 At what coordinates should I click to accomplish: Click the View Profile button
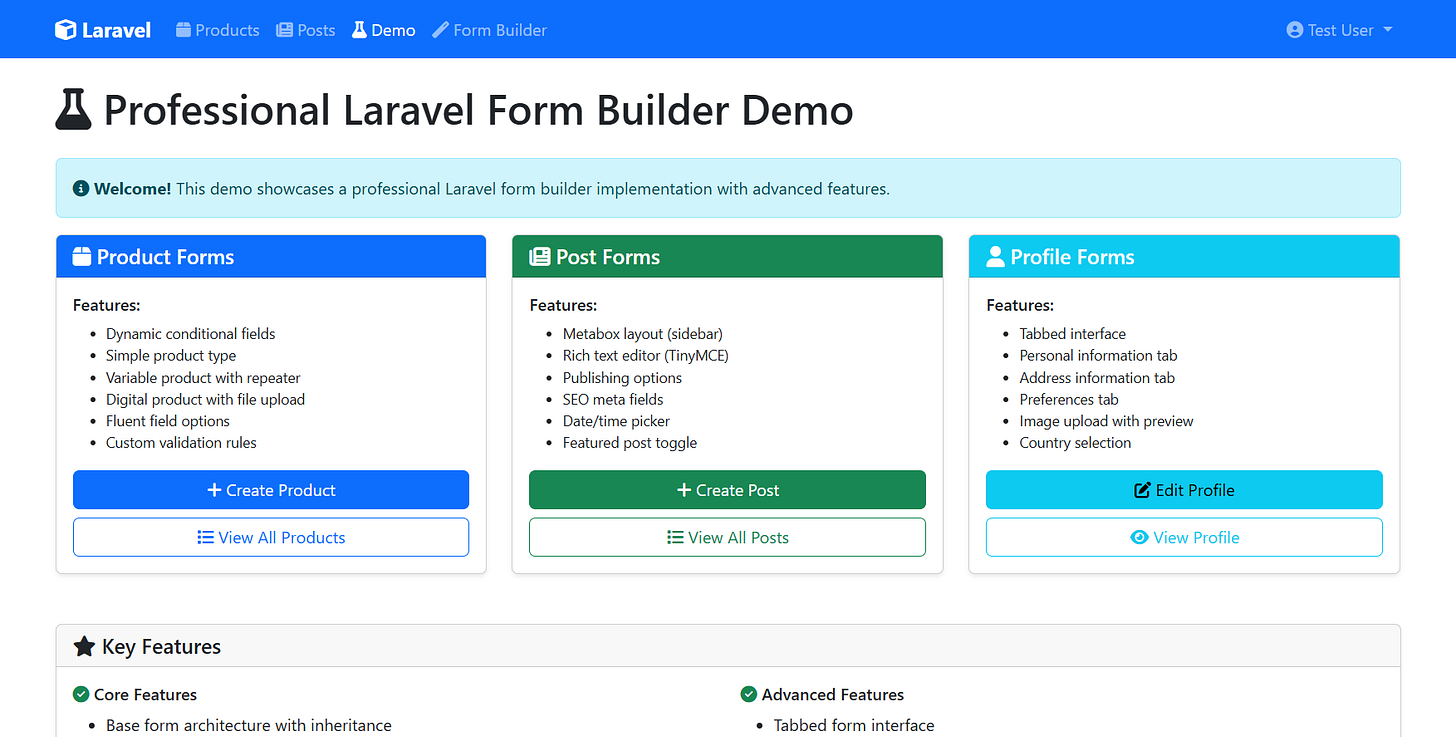(x=1184, y=537)
